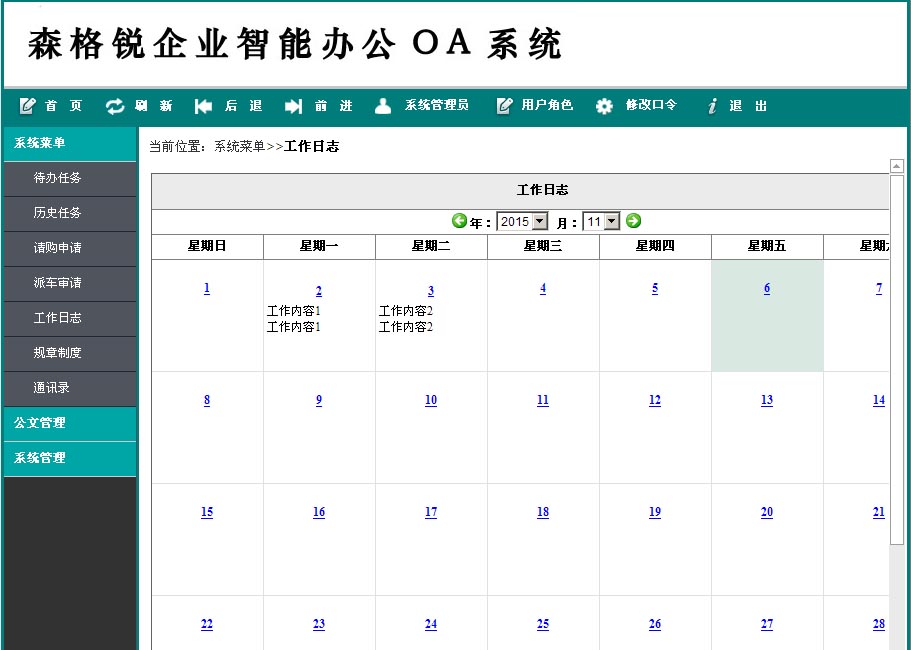Click the vertical scrollbar up arrow
Screen dimensions: 911x650
click(x=897, y=166)
